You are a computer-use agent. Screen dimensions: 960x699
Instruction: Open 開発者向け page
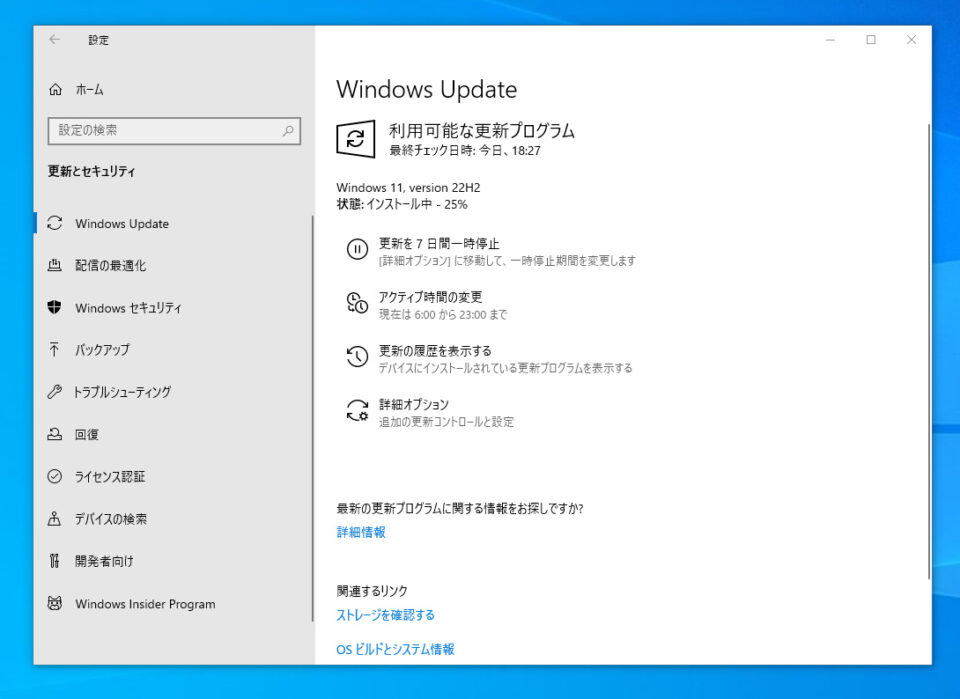point(173,561)
